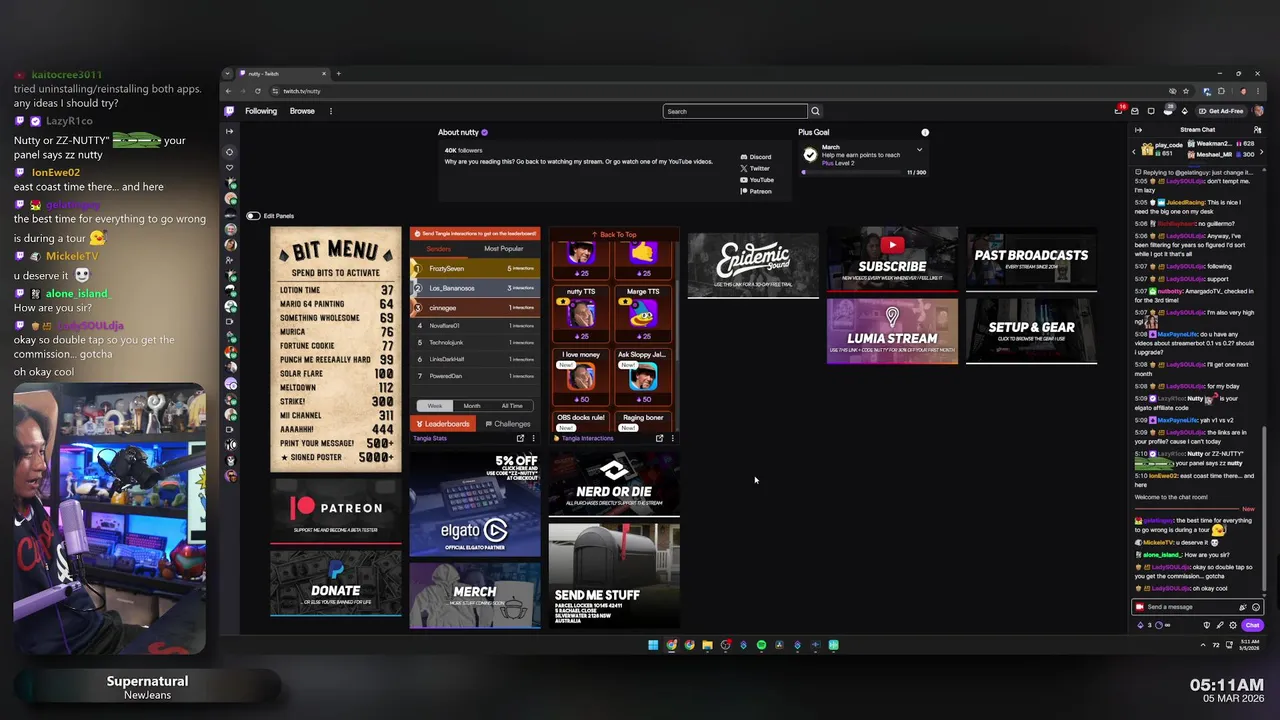Open the Elgato 5% off panel
Image resolution: width=1280 pixels, height=720 pixels.
475,503
